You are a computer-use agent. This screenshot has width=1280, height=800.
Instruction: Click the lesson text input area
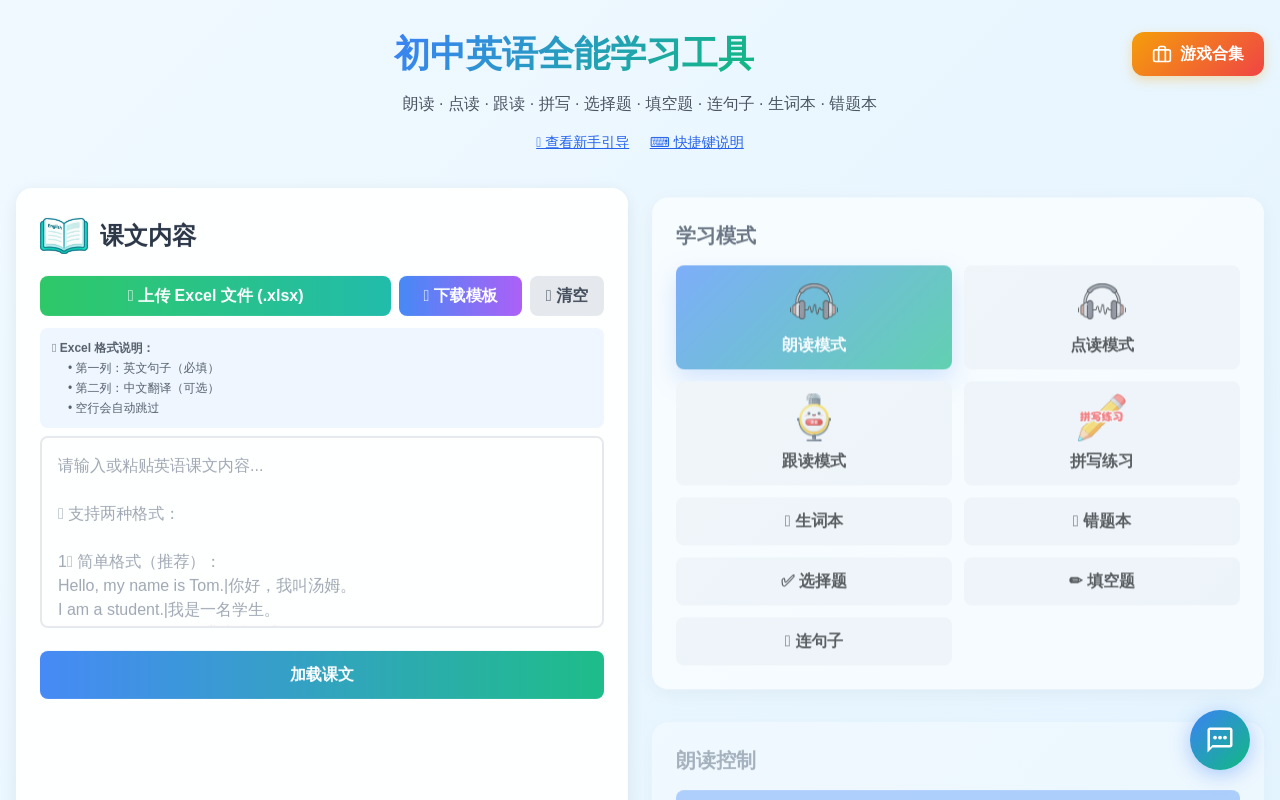[322, 531]
